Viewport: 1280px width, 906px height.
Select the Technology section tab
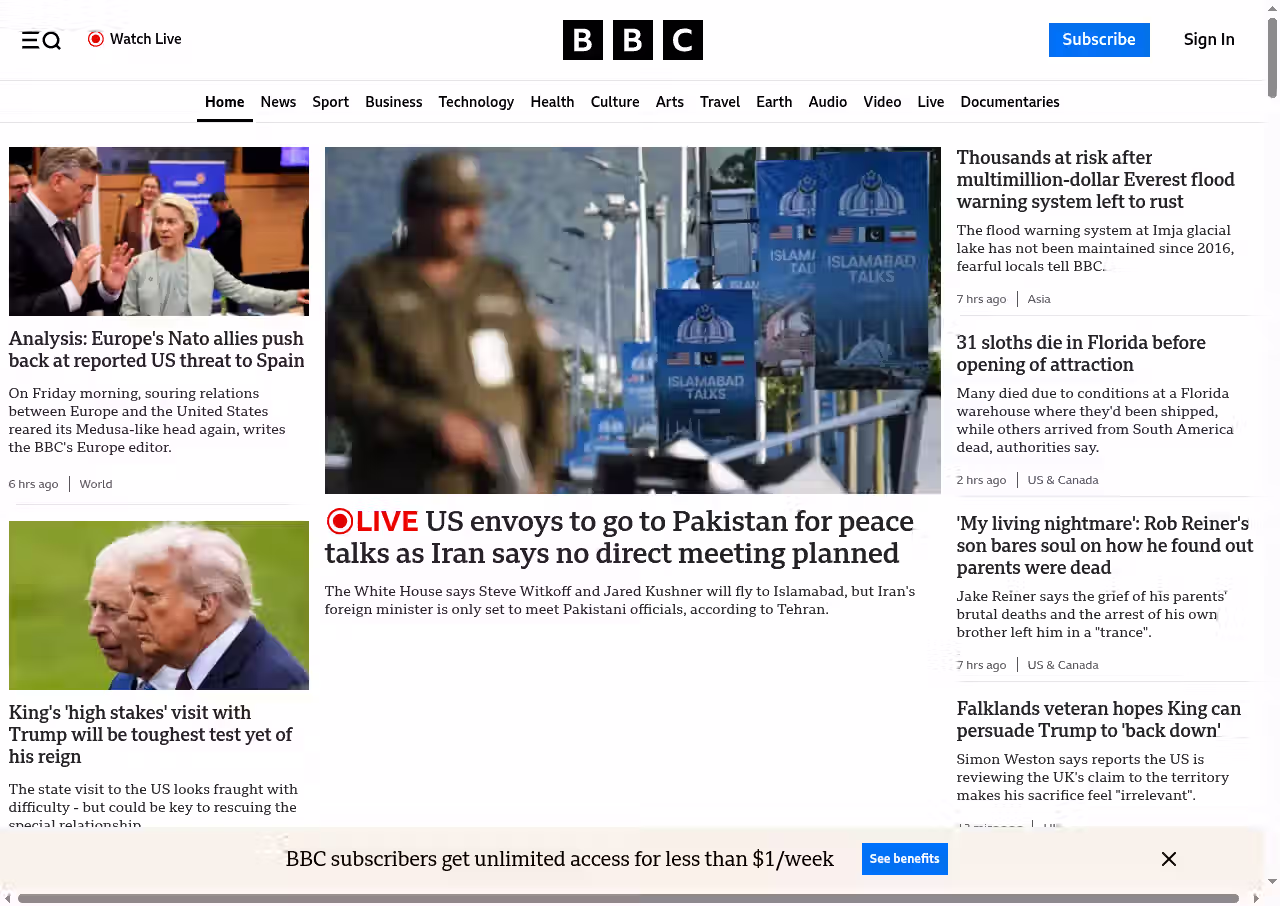pos(476,102)
